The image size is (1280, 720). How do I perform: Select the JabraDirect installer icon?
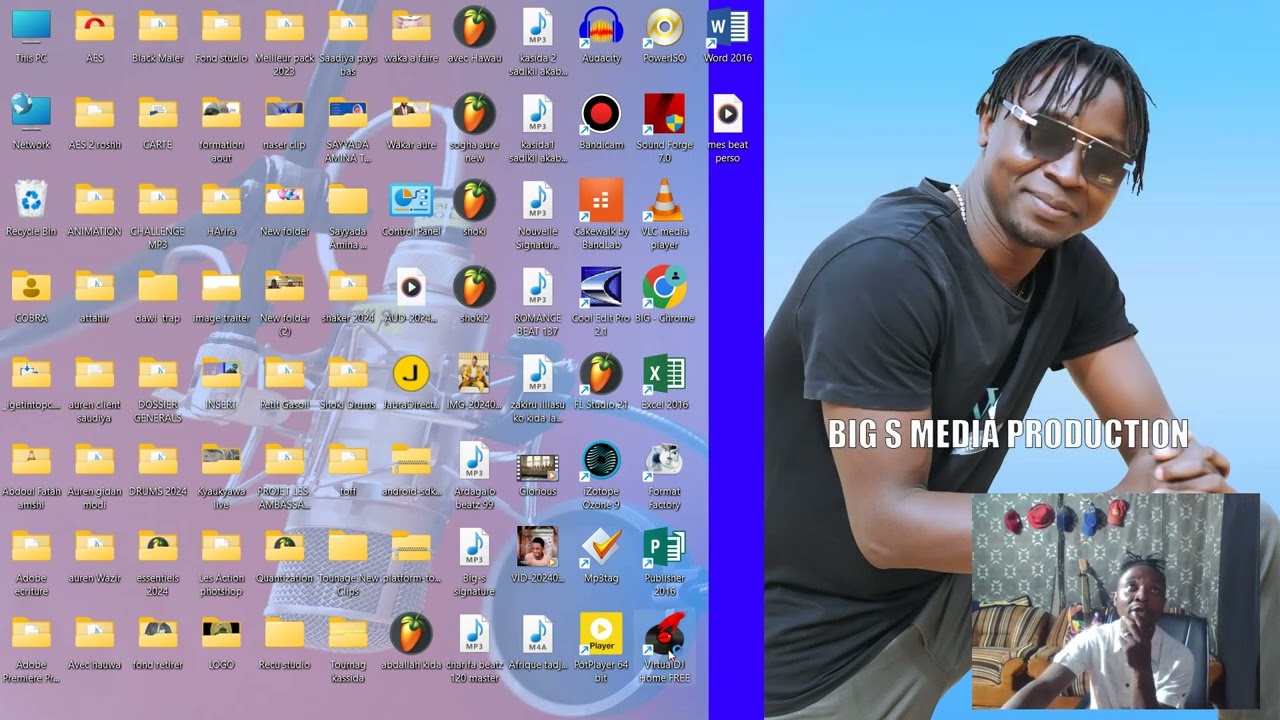[x=411, y=374]
